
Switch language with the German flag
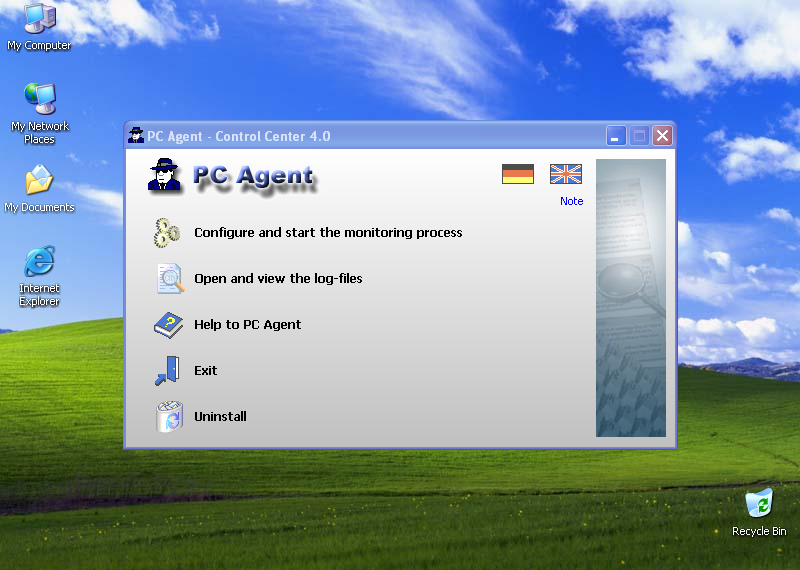click(x=518, y=174)
